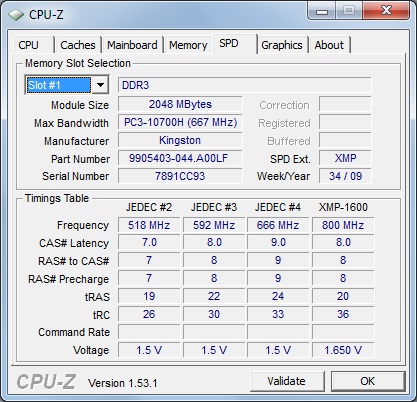Click the PC3-10700H (667 MHz) bandwidth value
This screenshot has height=402, width=417.
click(180, 122)
